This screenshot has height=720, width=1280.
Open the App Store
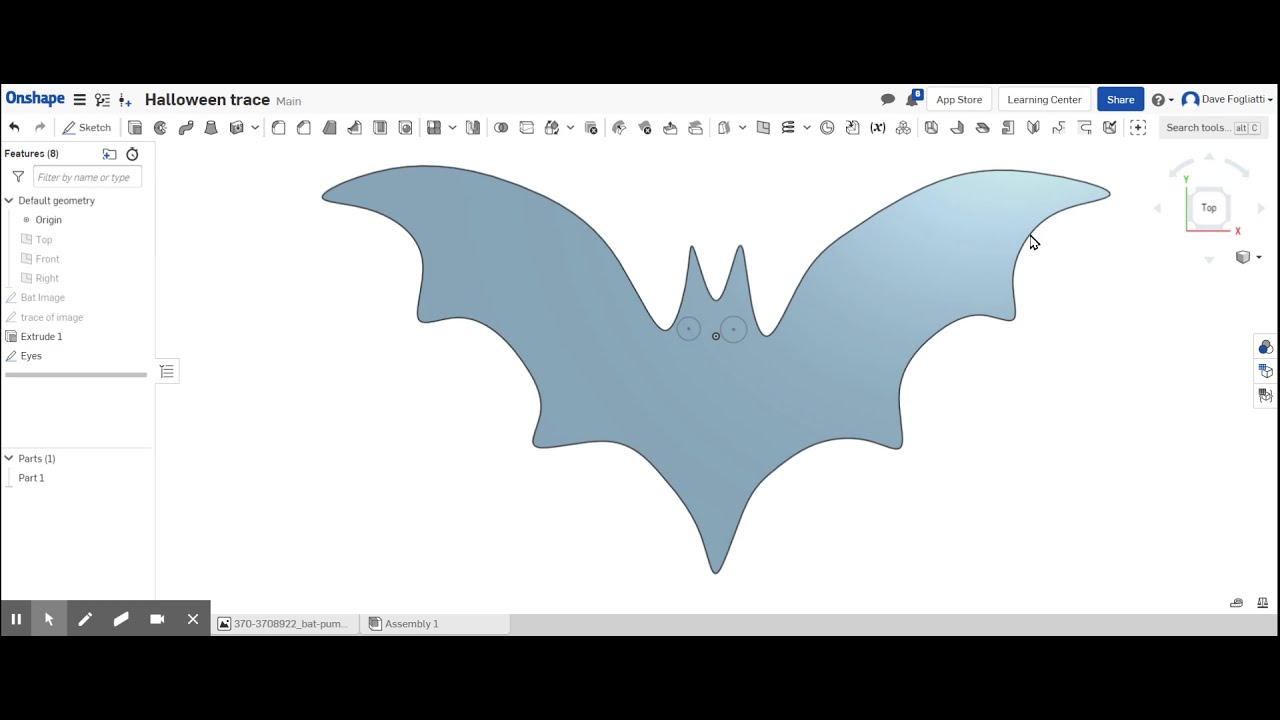tap(959, 100)
